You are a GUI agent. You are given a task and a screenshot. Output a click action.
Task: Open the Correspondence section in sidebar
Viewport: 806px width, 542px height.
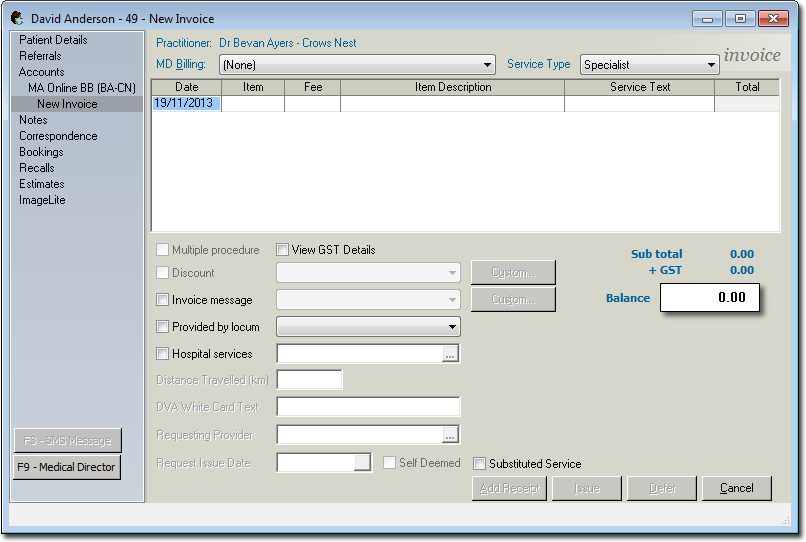tap(58, 136)
